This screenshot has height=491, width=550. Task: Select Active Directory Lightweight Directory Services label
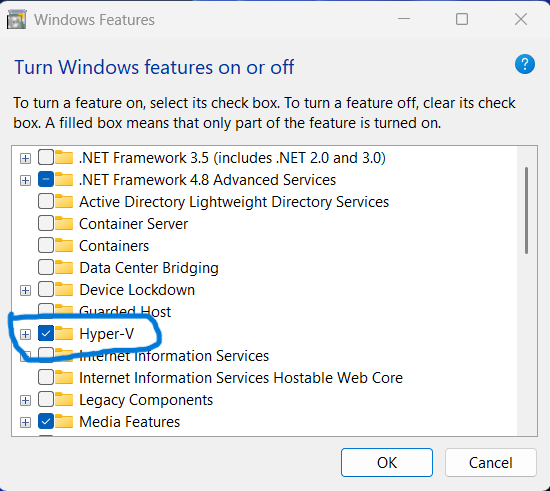[234, 202]
